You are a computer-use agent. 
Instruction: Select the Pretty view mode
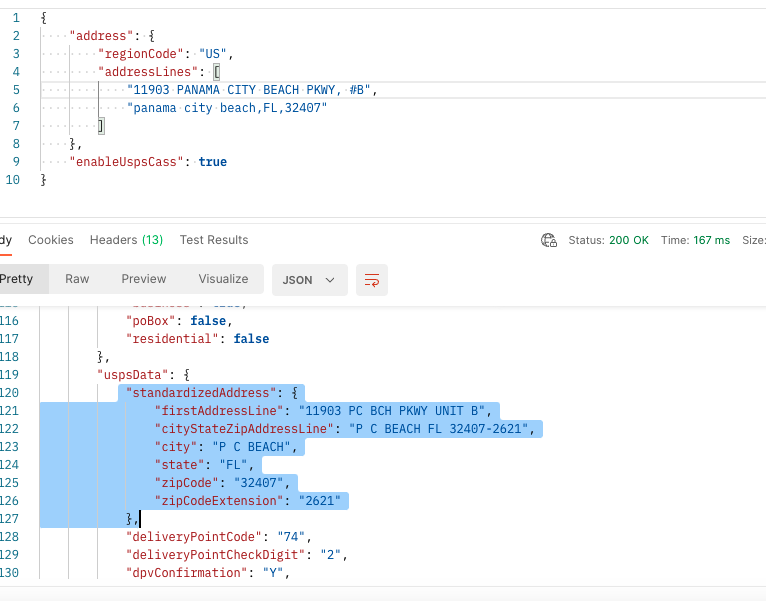click(16, 279)
